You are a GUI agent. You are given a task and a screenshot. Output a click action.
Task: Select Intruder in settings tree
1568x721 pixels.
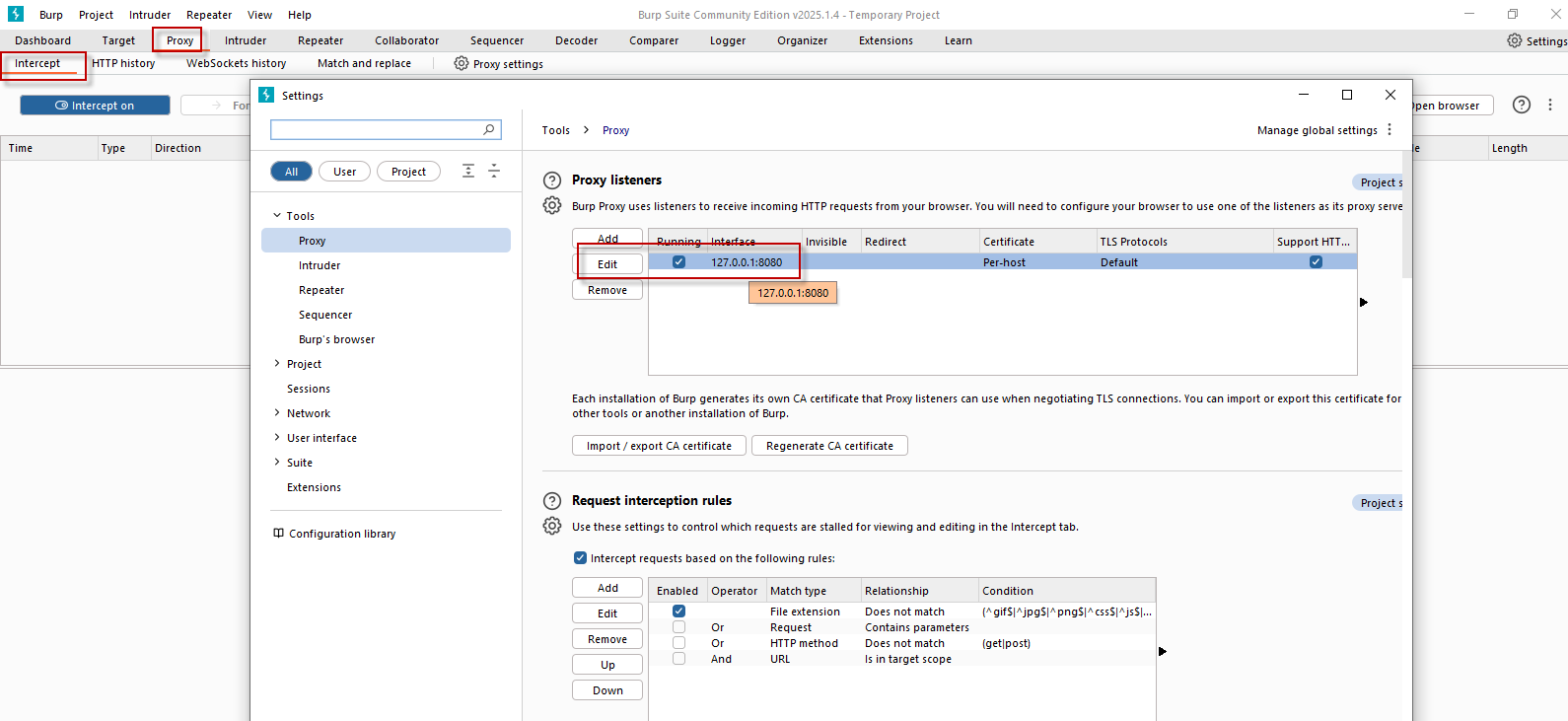[x=320, y=265]
